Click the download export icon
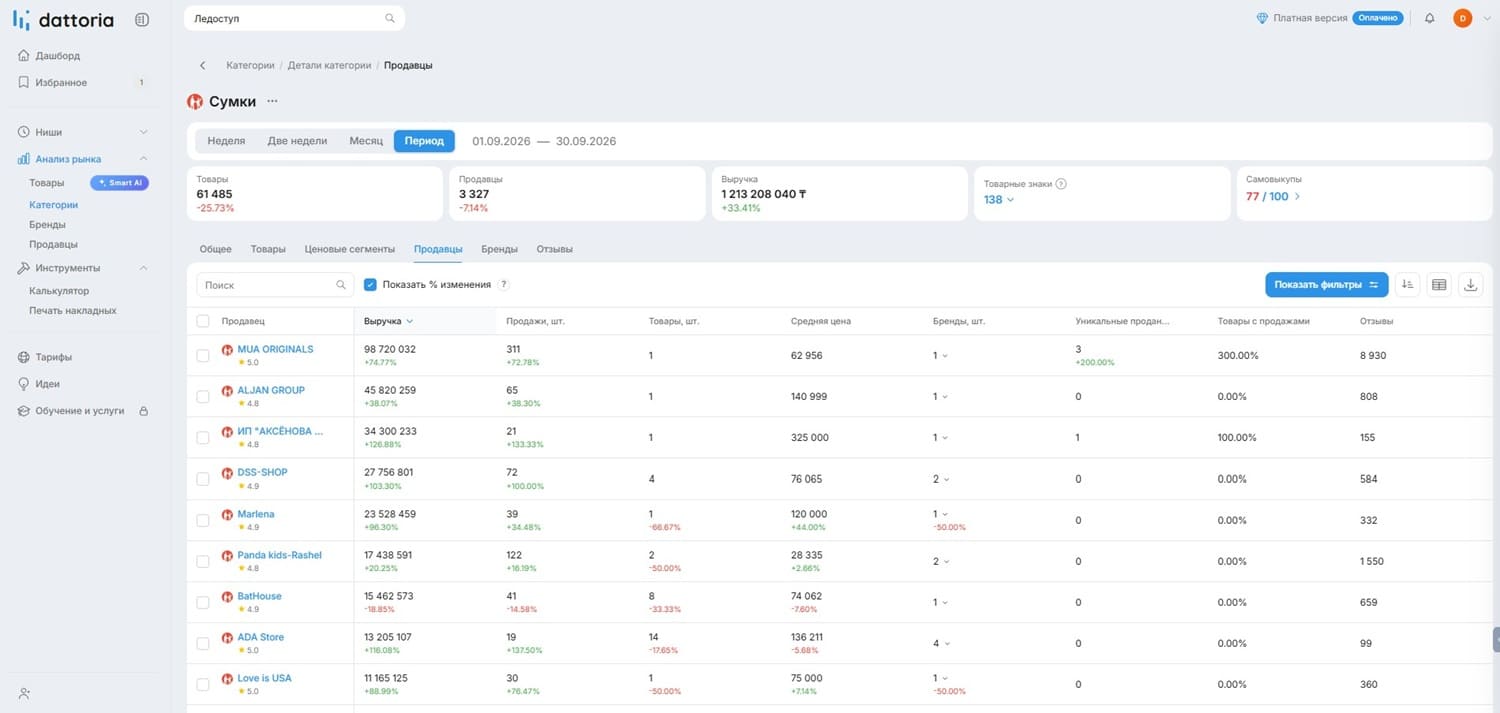This screenshot has height=713, width=1500. click(x=1471, y=285)
